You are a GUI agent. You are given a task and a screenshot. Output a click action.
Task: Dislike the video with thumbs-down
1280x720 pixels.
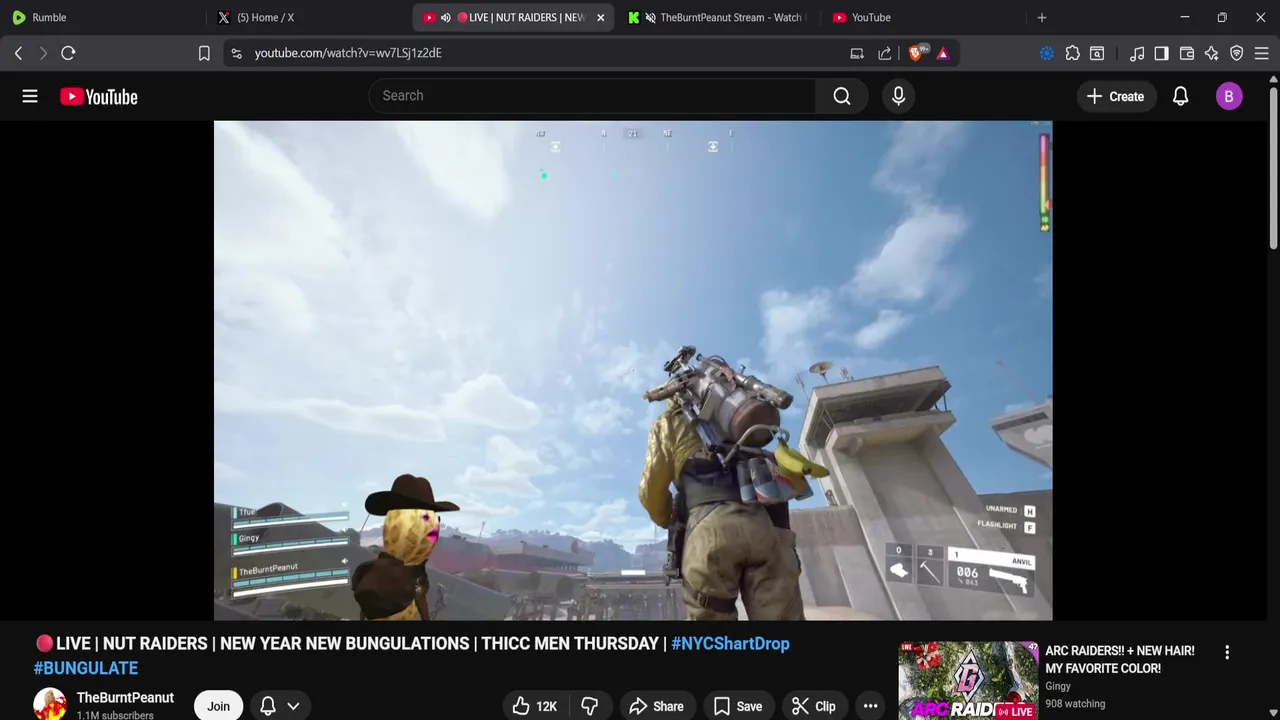[589, 706]
